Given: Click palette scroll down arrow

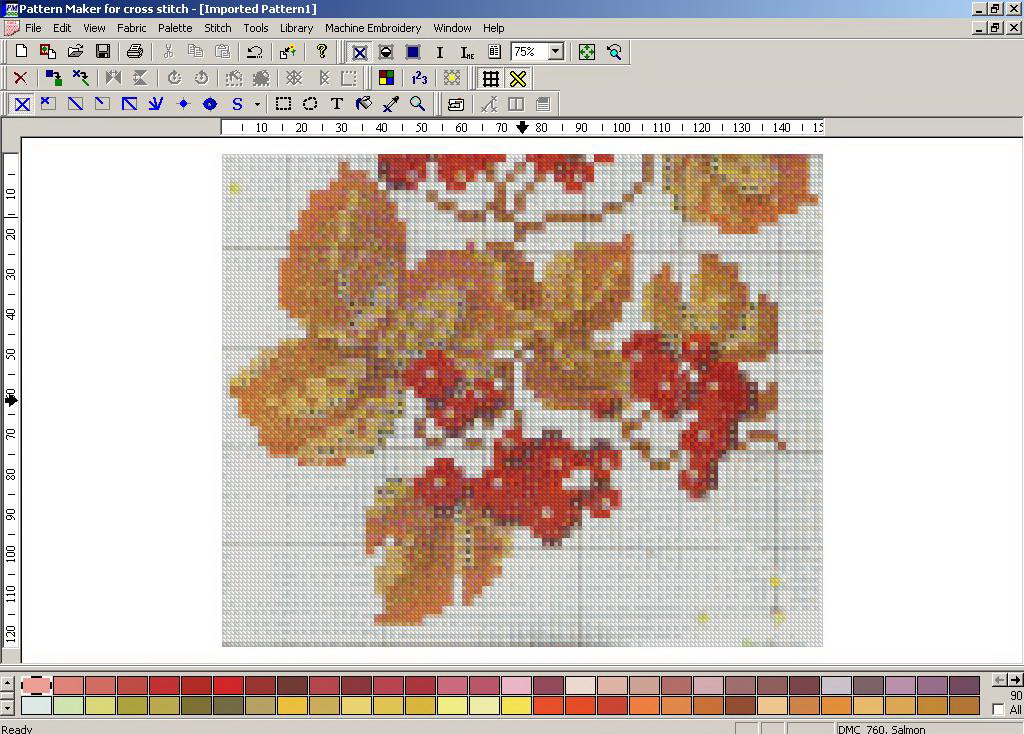Looking at the screenshot, I should (x=7, y=707).
